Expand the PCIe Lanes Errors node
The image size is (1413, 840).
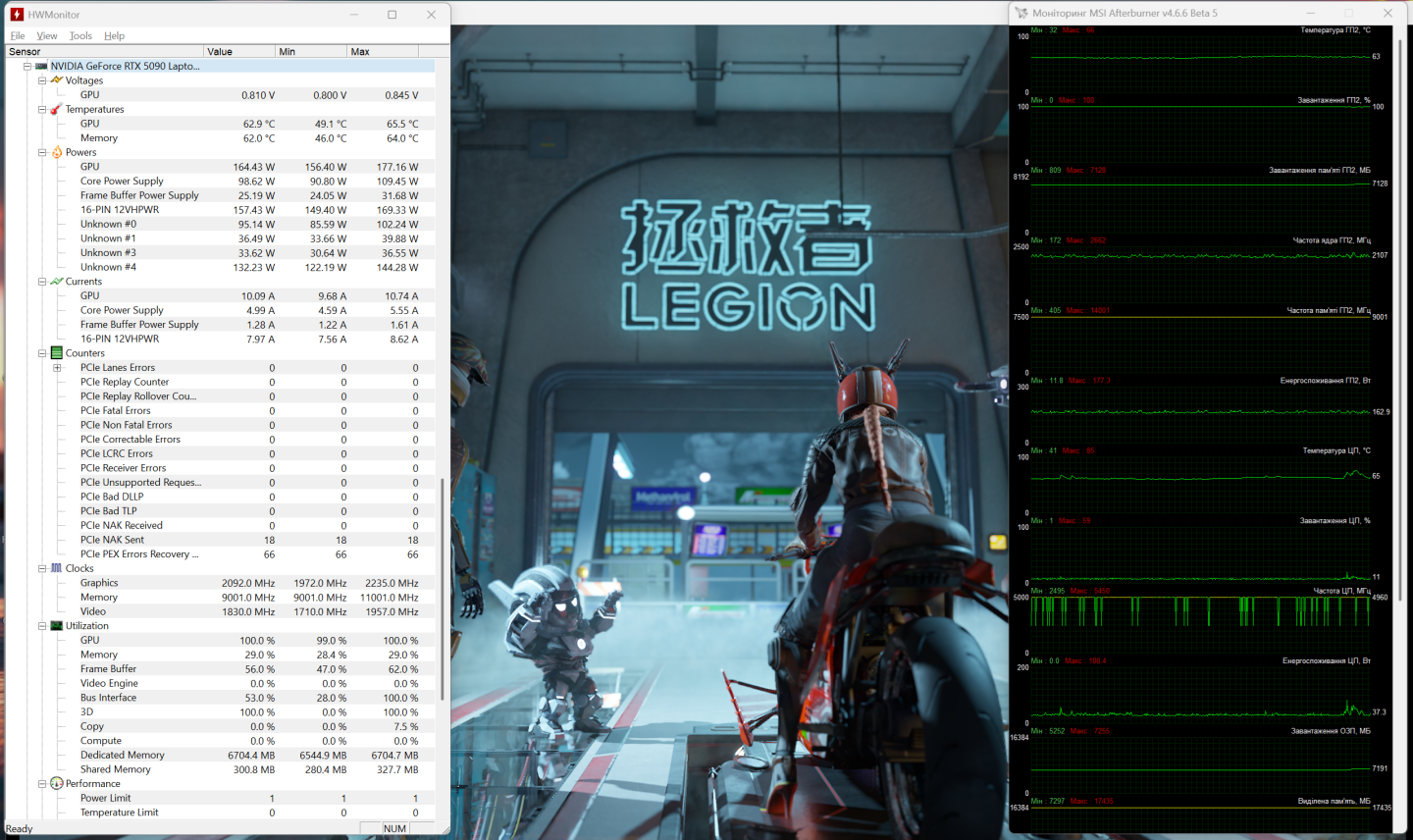click(x=57, y=368)
